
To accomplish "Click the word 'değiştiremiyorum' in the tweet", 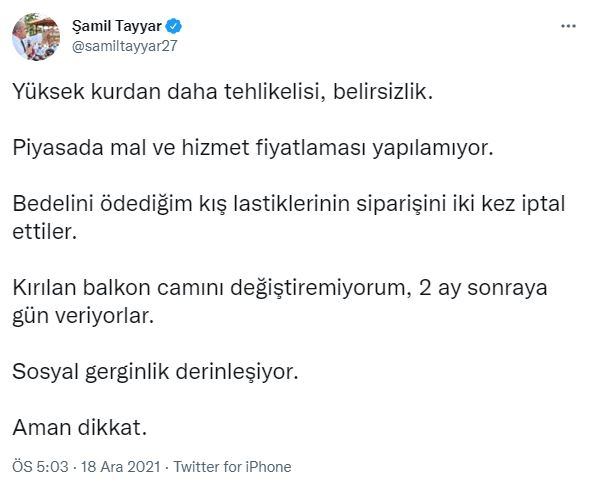I will tap(321, 289).
